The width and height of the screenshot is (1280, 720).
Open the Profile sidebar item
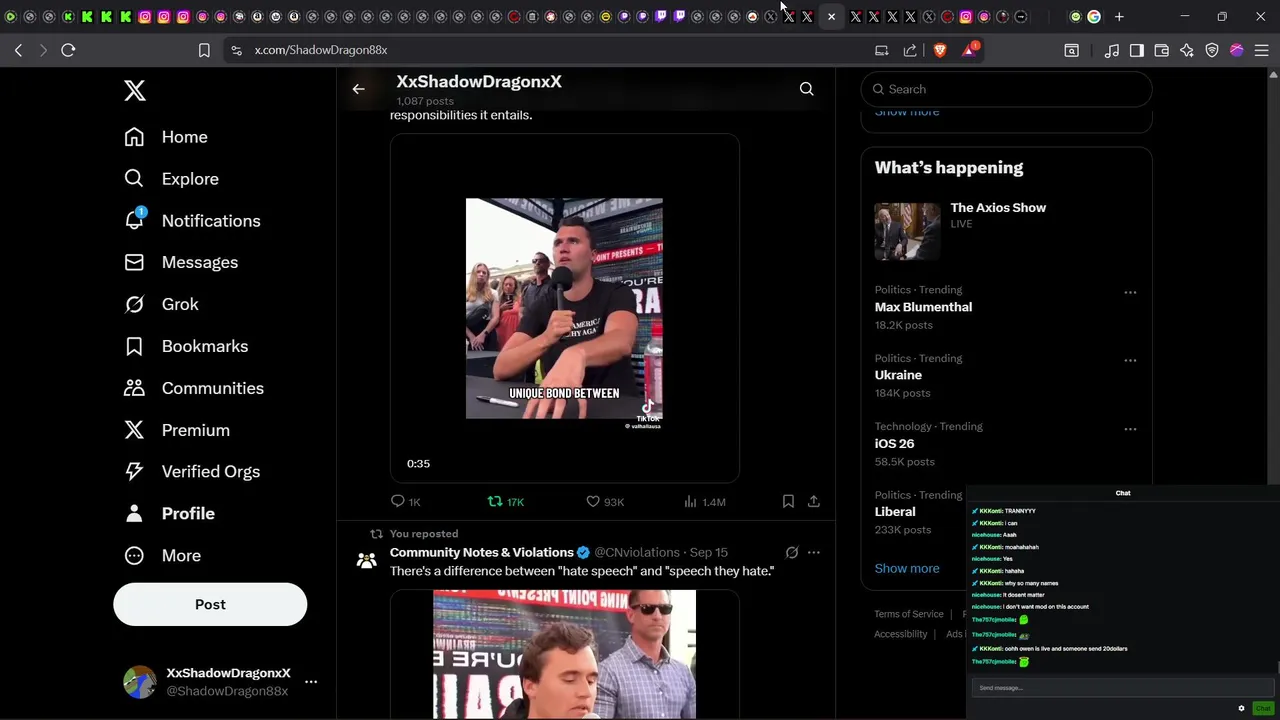click(x=169, y=513)
